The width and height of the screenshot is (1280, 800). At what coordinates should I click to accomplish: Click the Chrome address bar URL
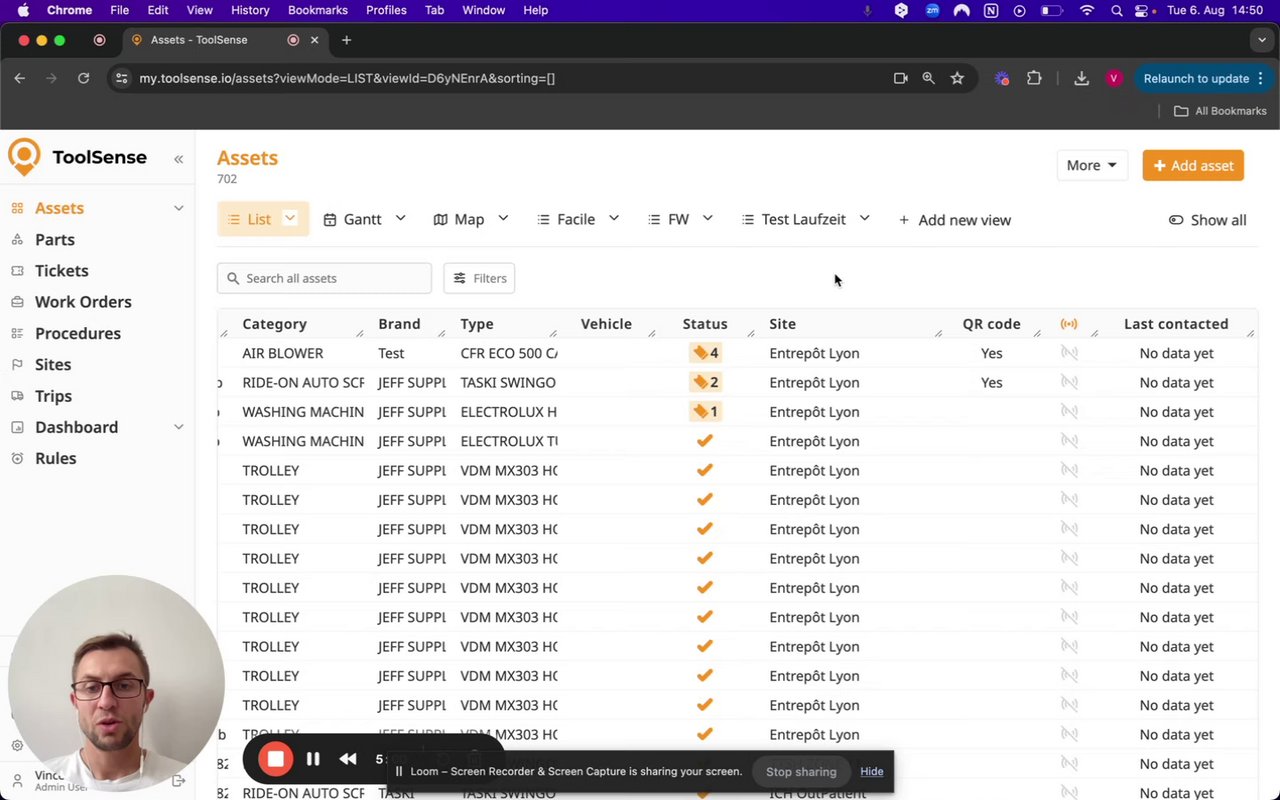347,78
